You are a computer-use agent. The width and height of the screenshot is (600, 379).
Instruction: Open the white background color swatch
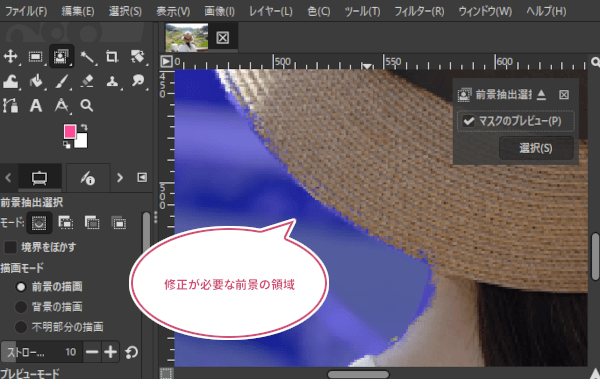pos(82,141)
